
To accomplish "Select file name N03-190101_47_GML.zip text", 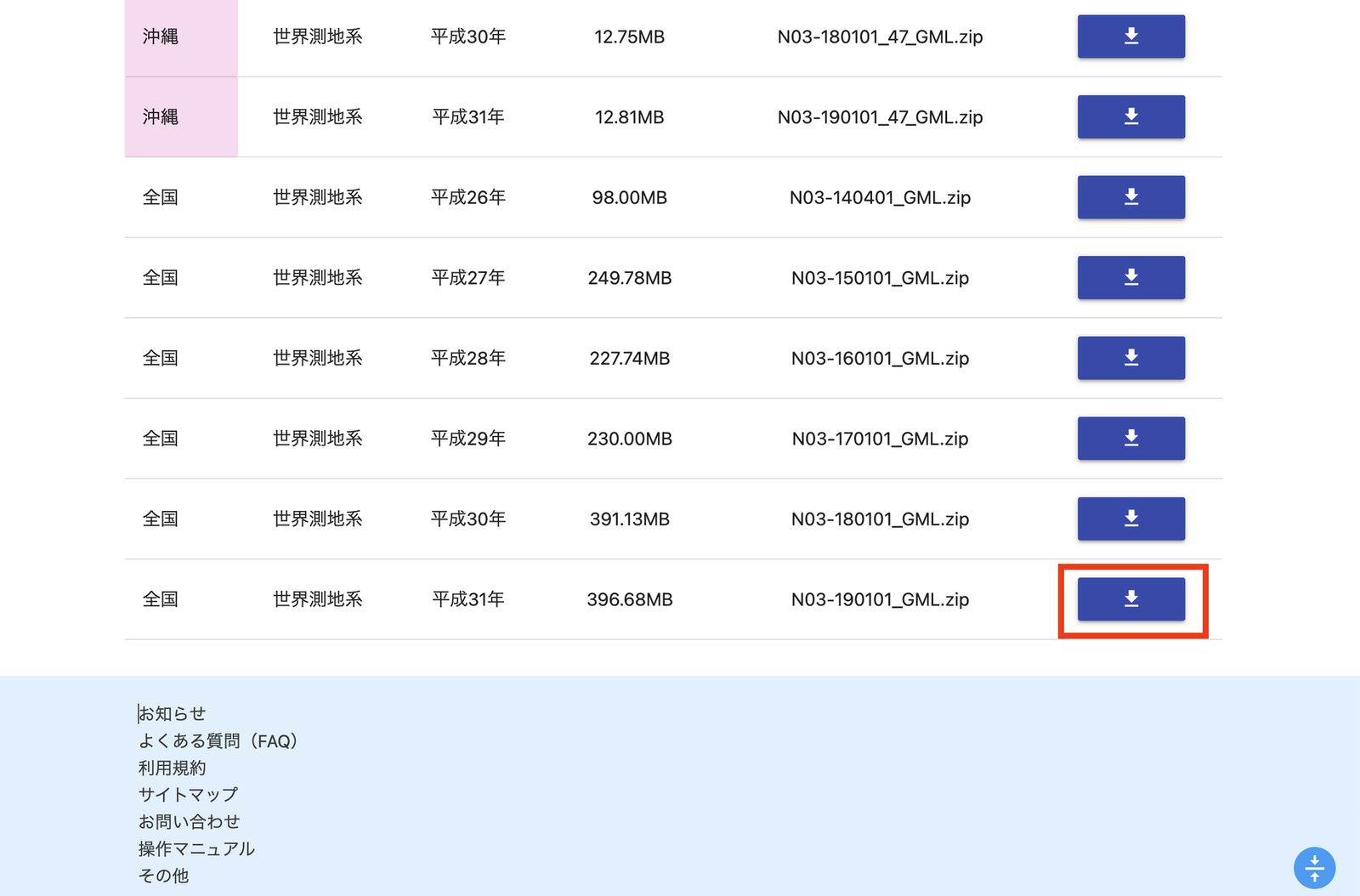I will (x=880, y=117).
